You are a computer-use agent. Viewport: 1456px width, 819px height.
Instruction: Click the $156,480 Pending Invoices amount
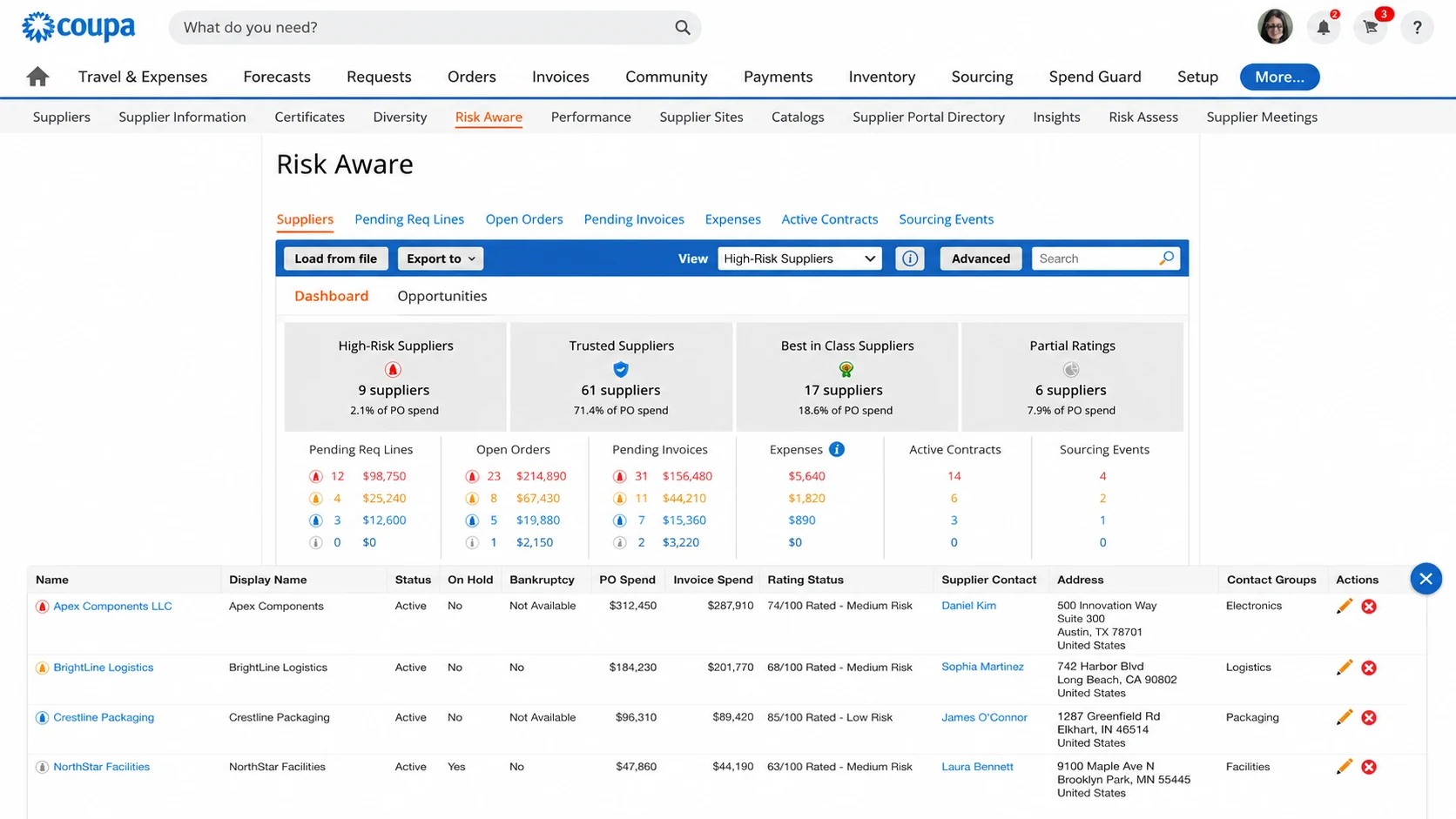coord(687,477)
